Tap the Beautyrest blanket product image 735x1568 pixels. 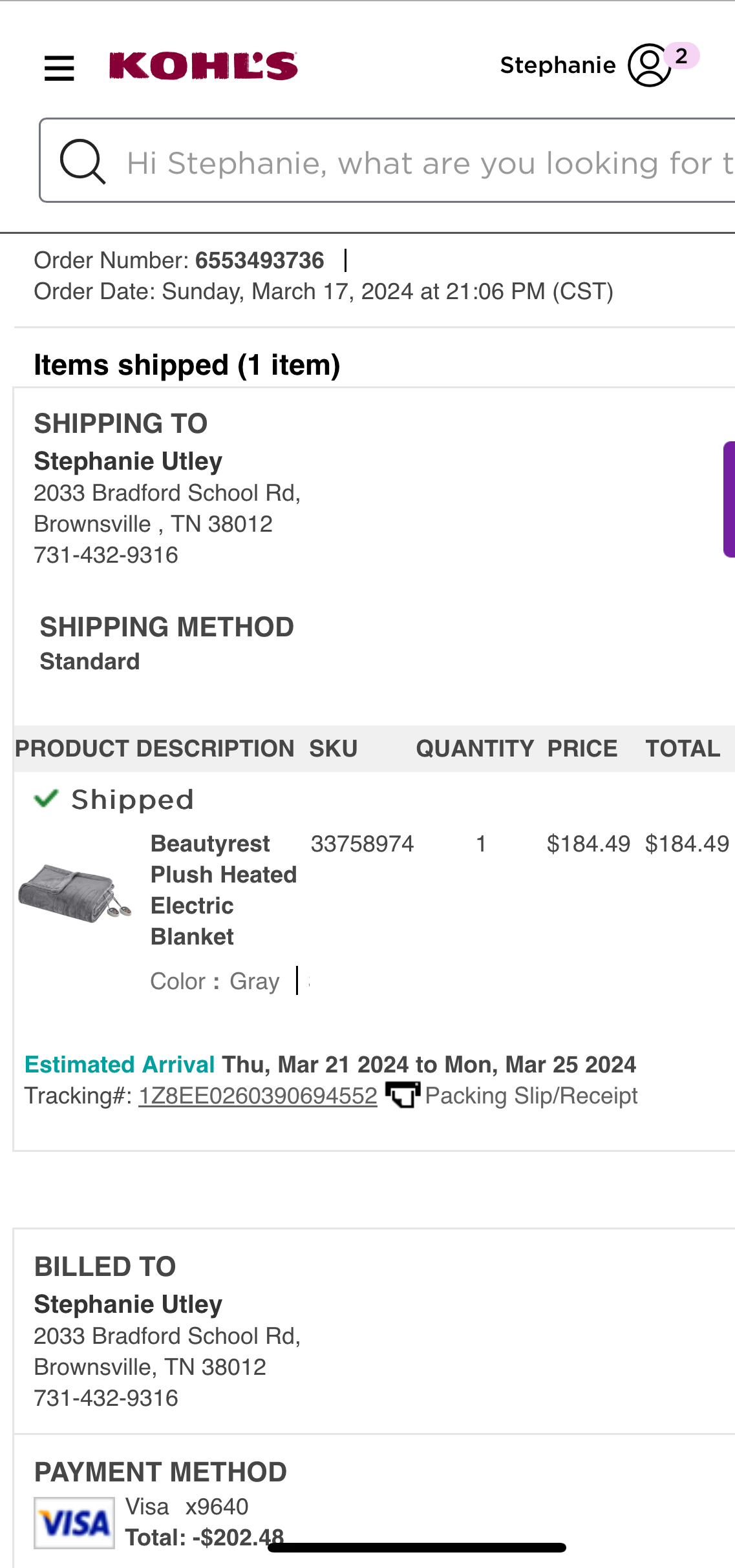pyautogui.click(x=75, y=894)
